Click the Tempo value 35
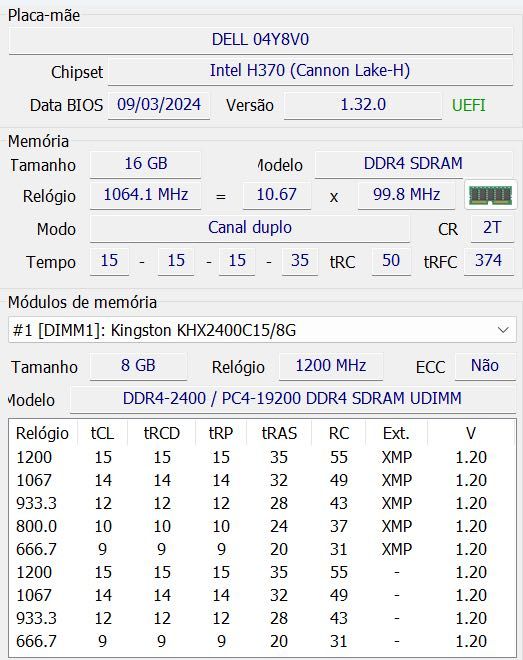This screenshot has height=660, width=523. coord(300,261)
